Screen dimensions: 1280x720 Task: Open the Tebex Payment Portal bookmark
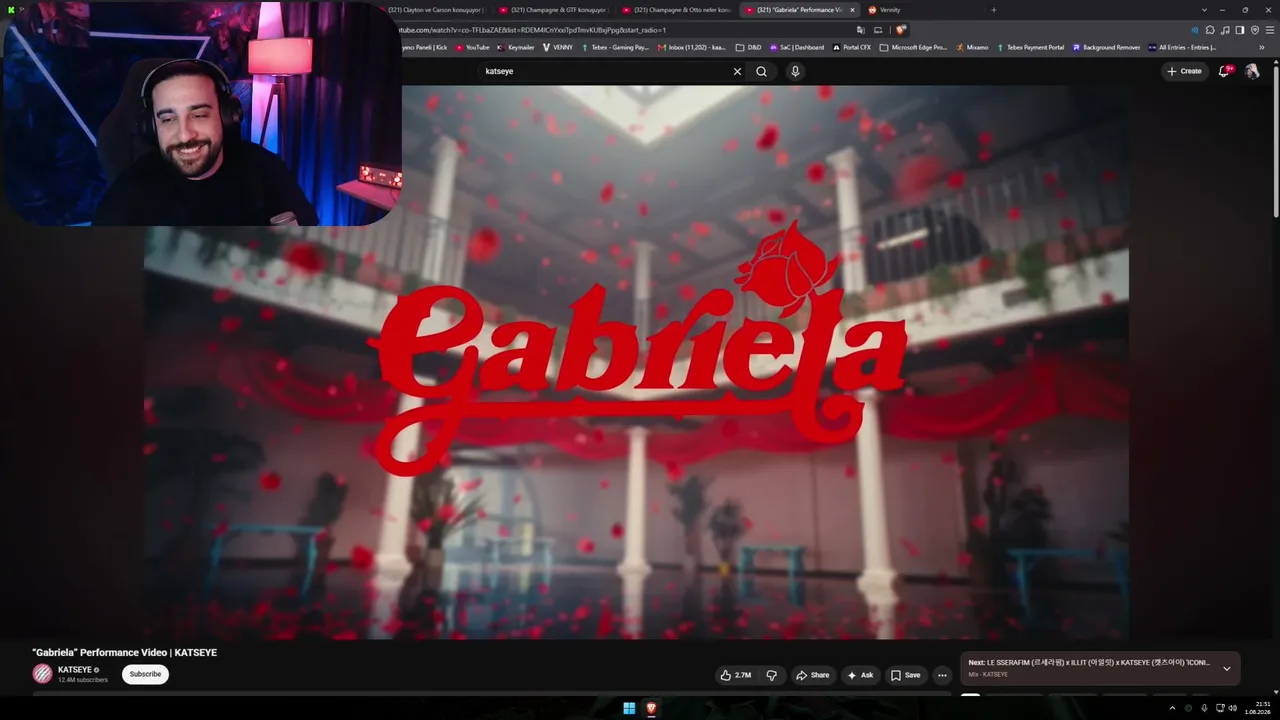pyautogui.click(x=1029, y=47)
